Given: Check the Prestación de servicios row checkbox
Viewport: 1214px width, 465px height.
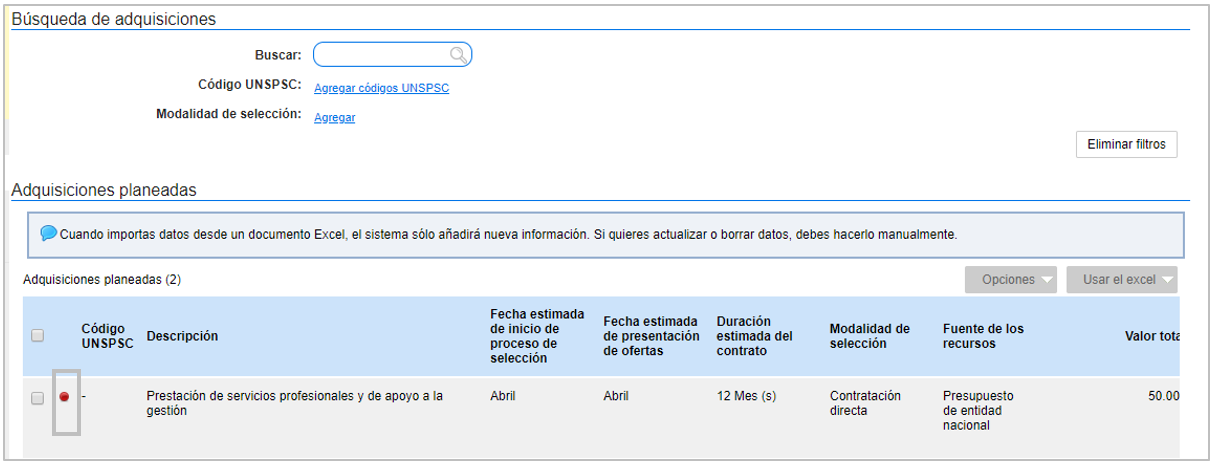Looking at the screenshot, I should (38, 398).
